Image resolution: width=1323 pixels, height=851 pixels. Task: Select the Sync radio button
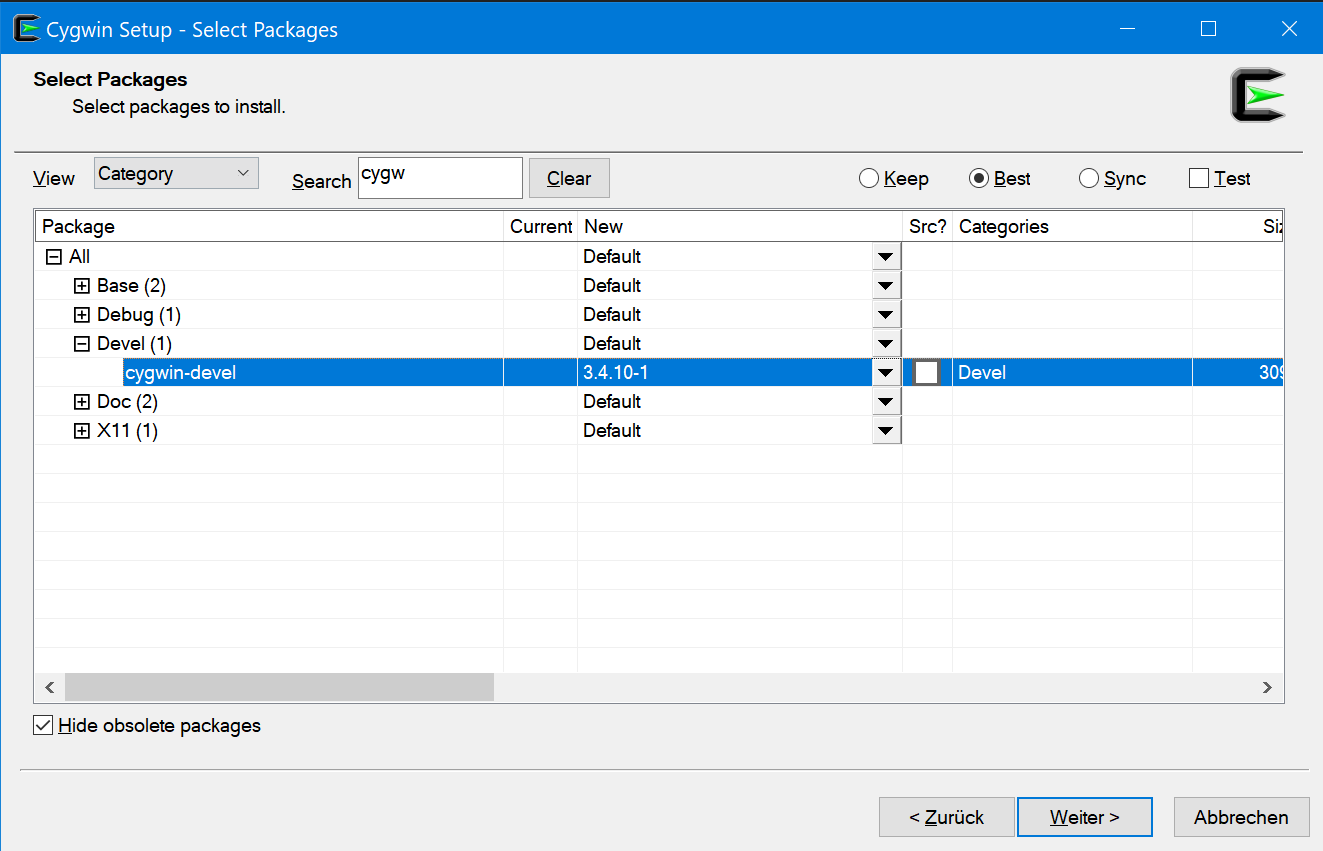pyautogui.click(x=1112, y=178)
